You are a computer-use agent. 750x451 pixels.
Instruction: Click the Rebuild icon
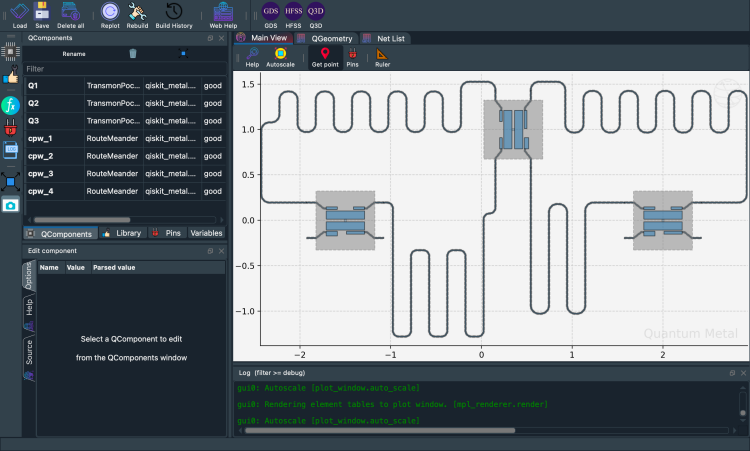click(x=137, y=15)
